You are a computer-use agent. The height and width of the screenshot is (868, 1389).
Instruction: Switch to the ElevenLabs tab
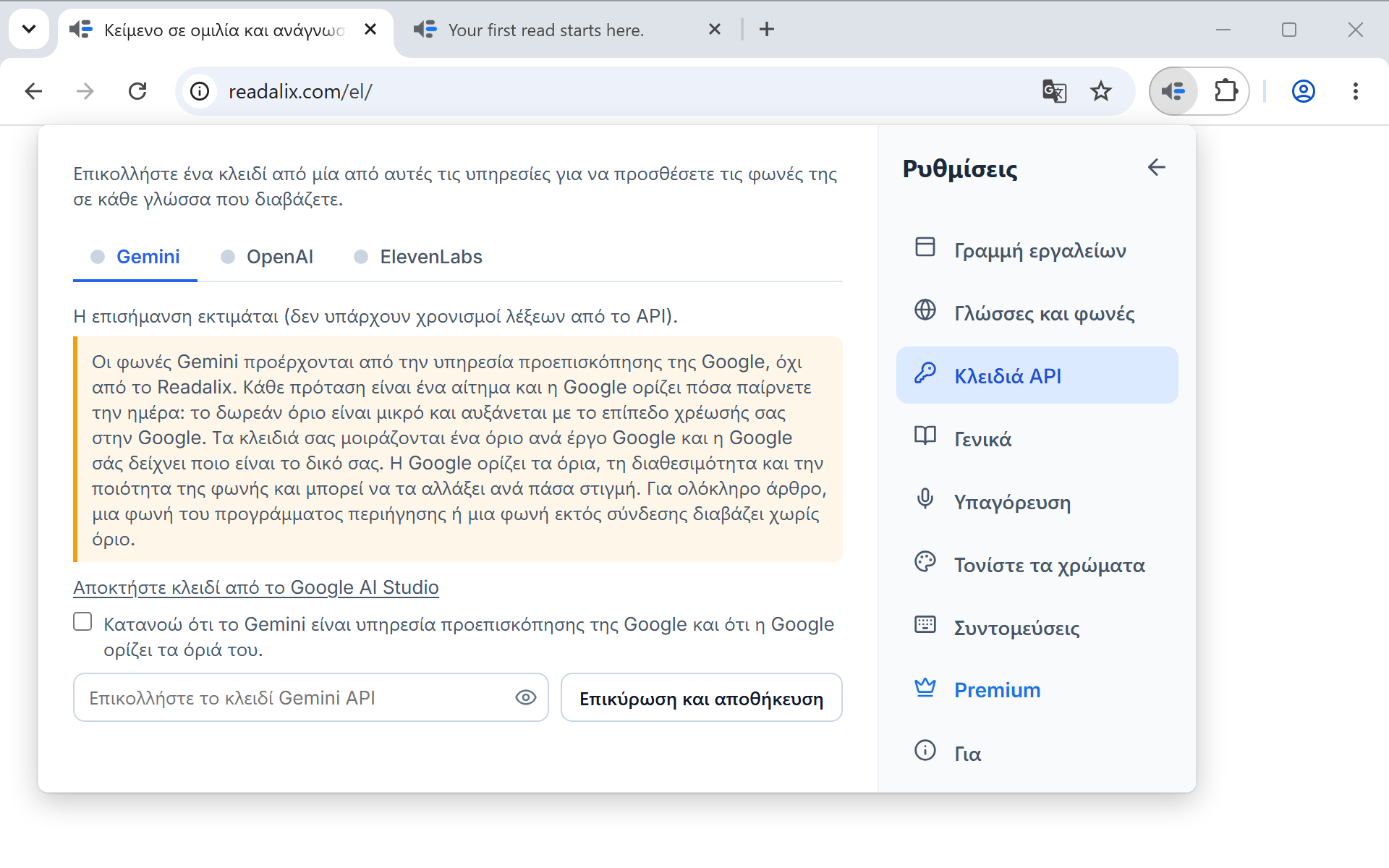tap(418, 257)
